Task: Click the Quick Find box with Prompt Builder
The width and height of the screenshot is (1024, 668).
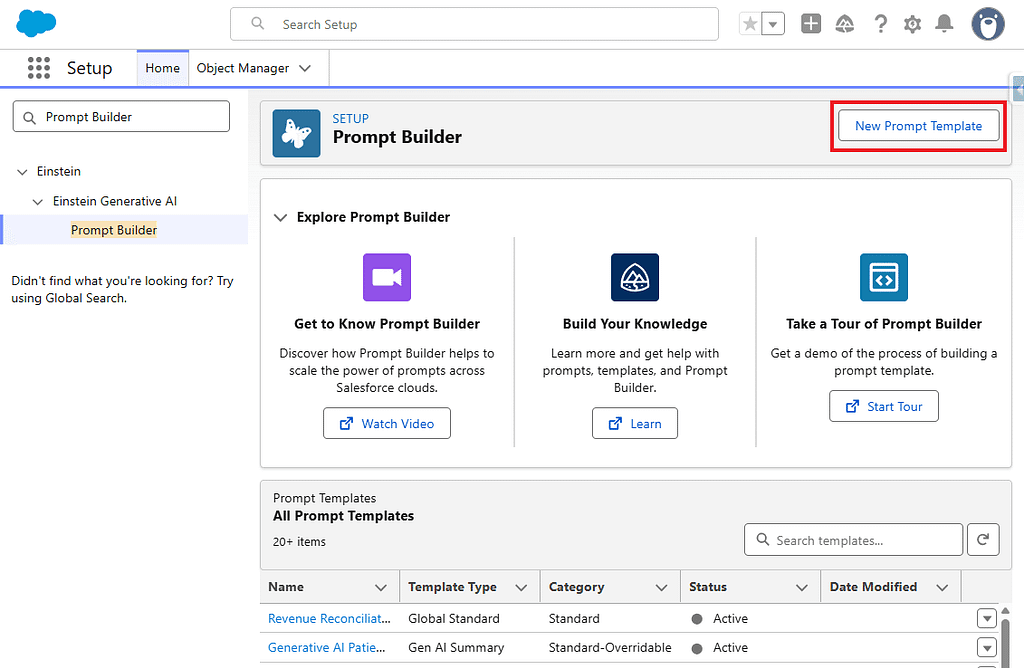Action: click(121, 116)
